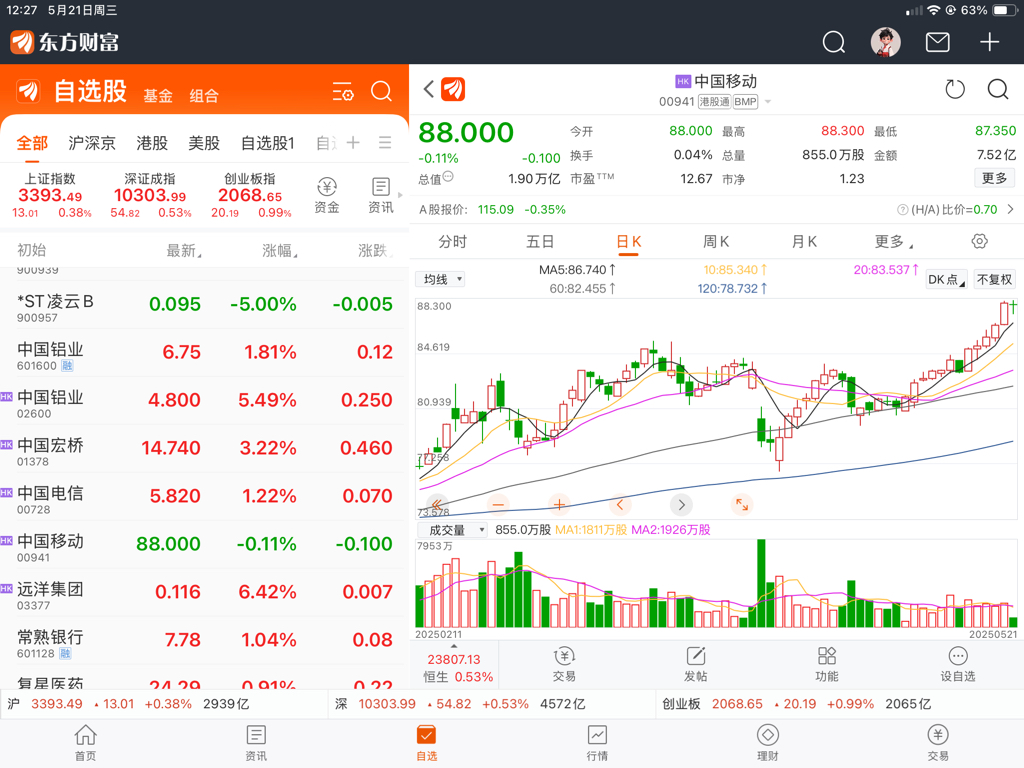Switch to 沪深京 watchlist tab
Viewport: 1024px width, 768px height.
92,143
